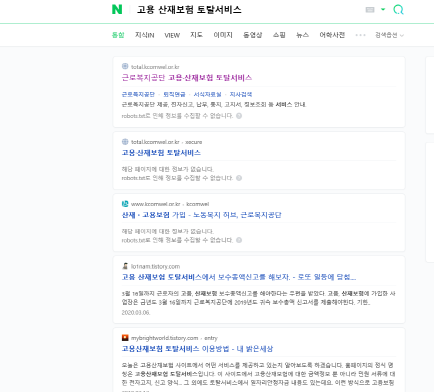Viewport: 434px width, 392px height.
Task: Open the 지도 tab
Action: click(x=196, y=35)
